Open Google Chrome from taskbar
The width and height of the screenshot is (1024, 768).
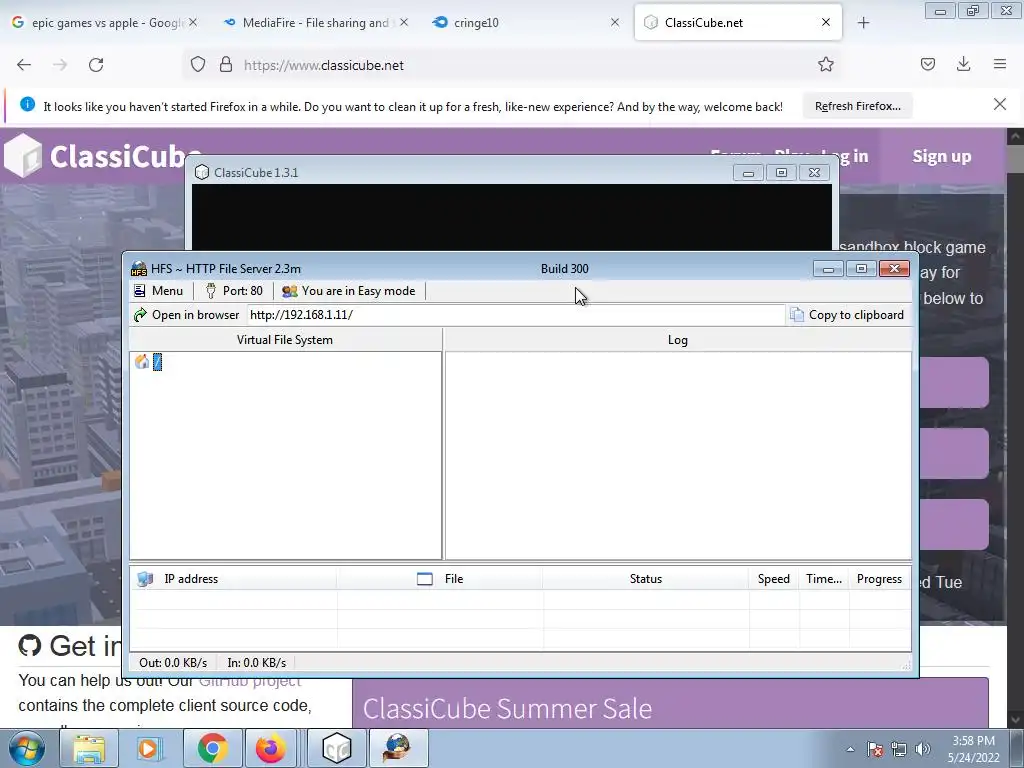tap(212, 748)
